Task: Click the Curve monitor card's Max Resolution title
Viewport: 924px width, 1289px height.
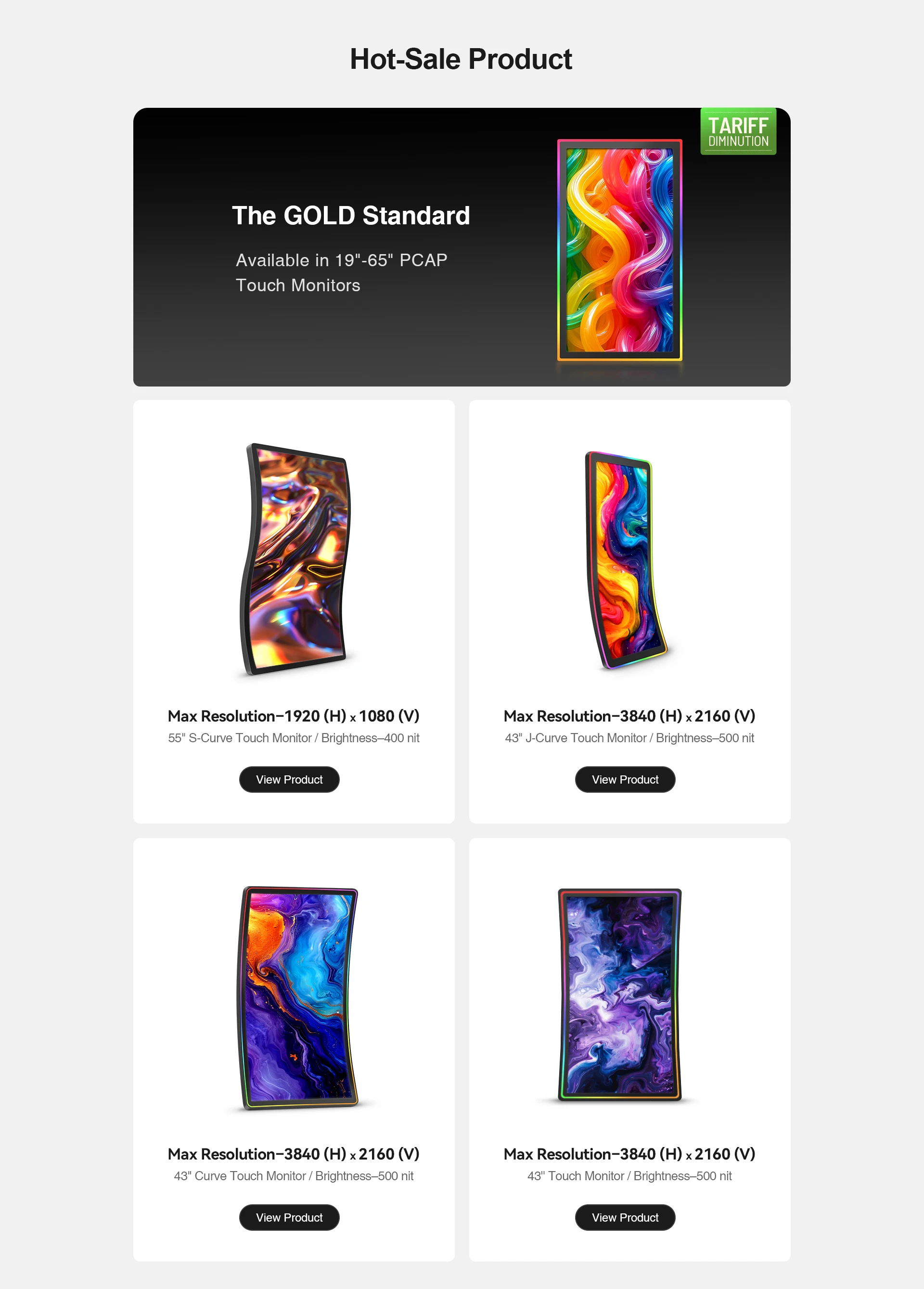Action: [x=294, y=1154]
